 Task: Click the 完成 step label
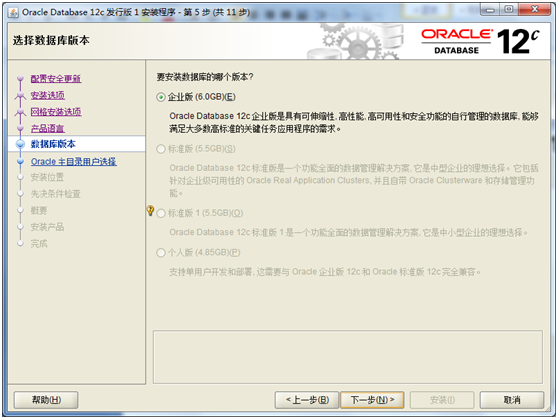pos(39,244)
